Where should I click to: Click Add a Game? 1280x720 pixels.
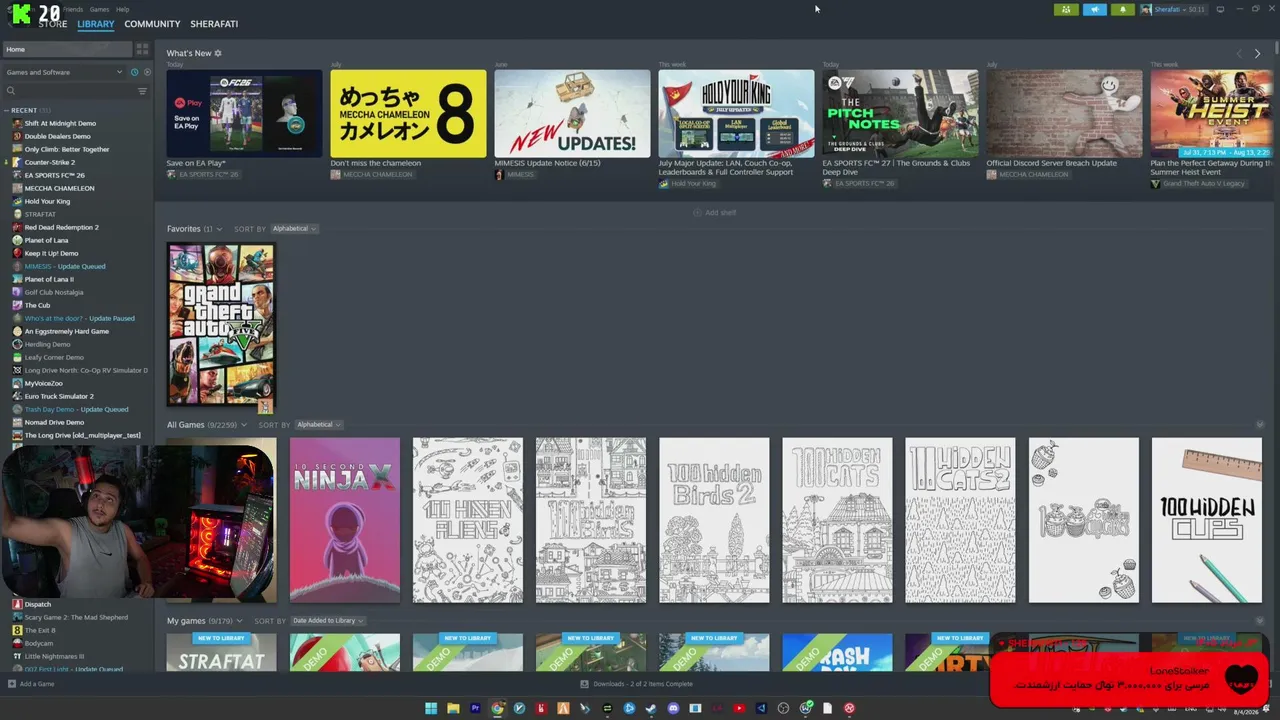coord(31,684)
